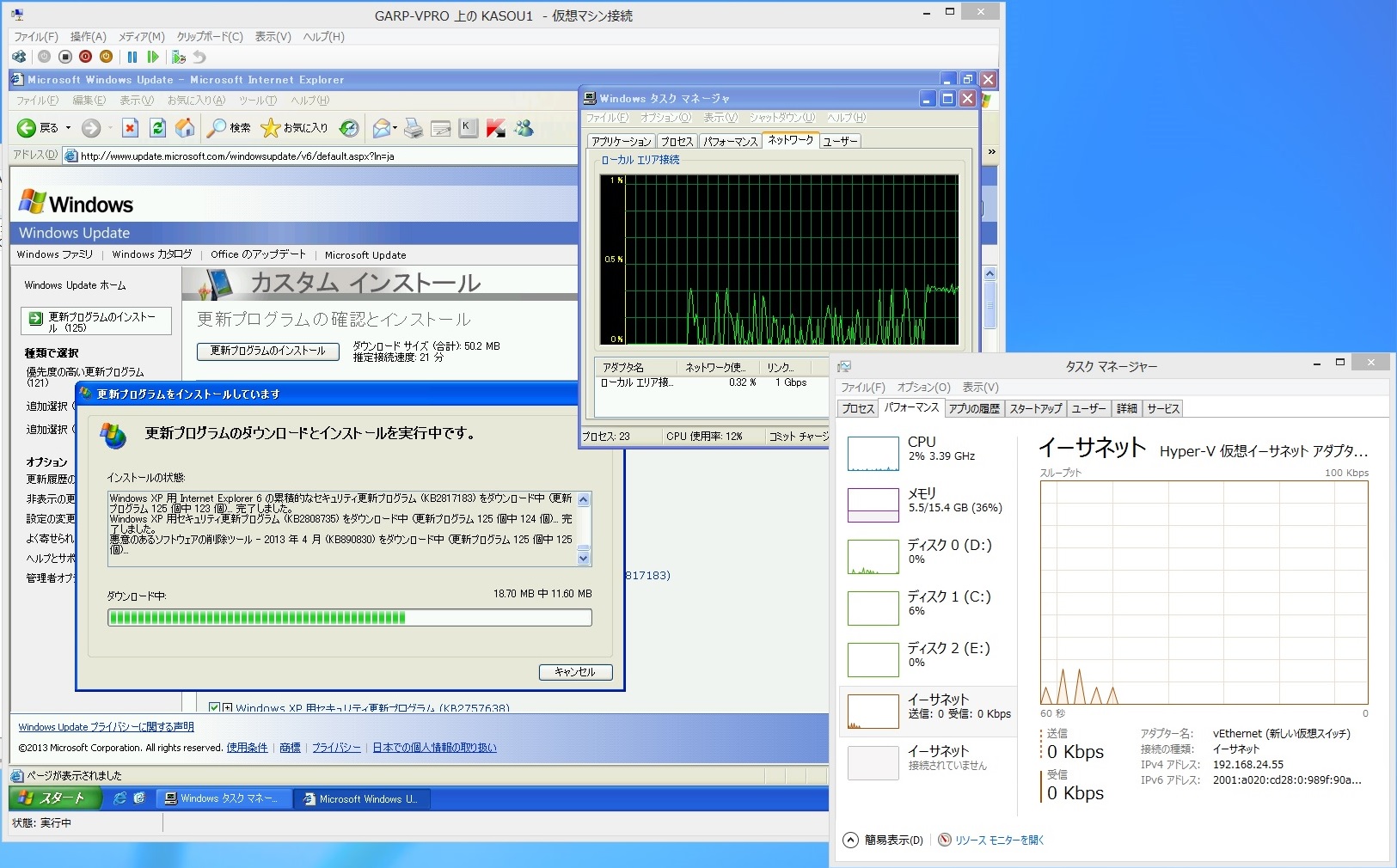
Task: Click the download progress bar
Action: point(349,617)
